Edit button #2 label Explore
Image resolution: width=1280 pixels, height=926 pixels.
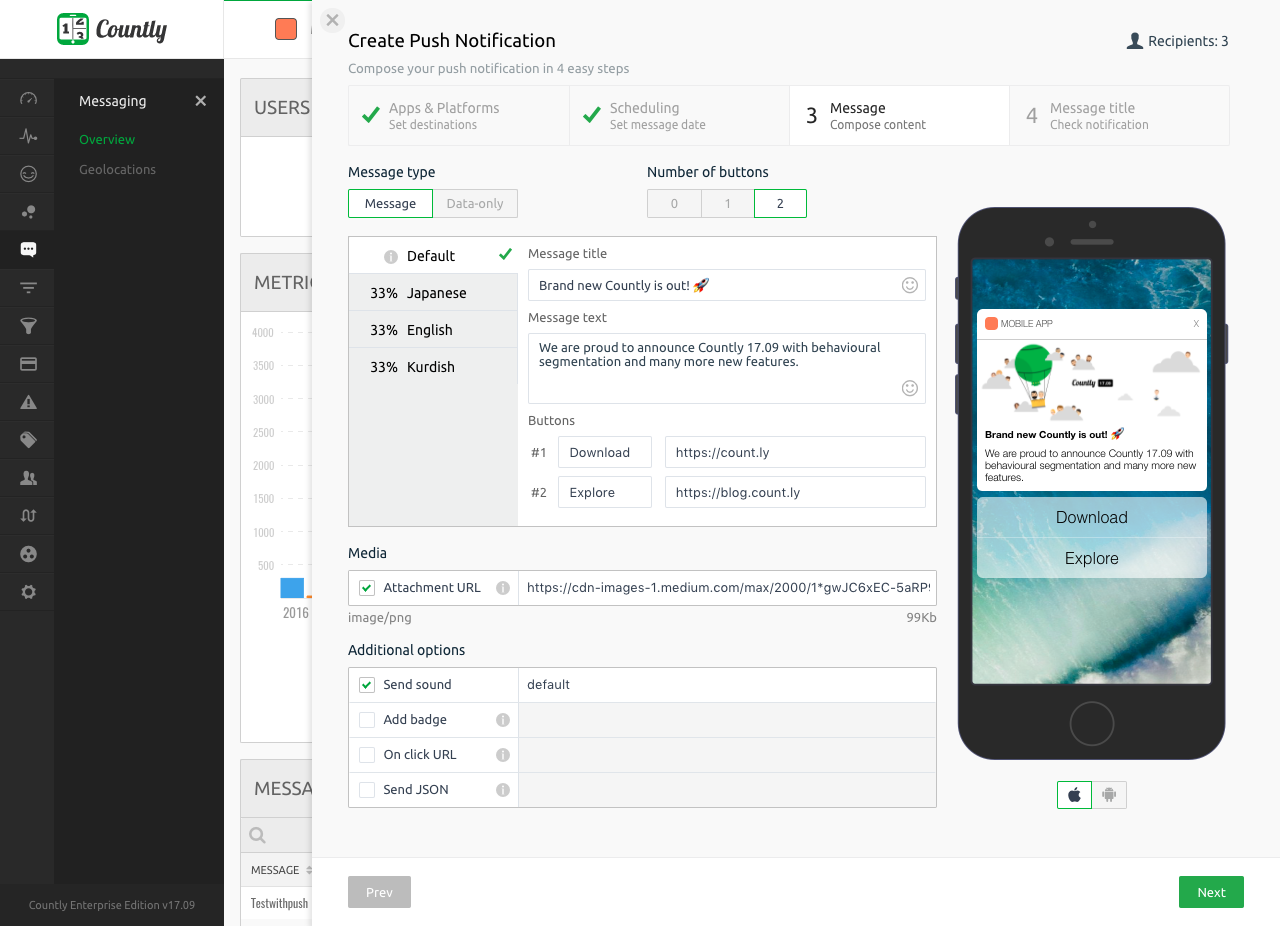(605, 492)
